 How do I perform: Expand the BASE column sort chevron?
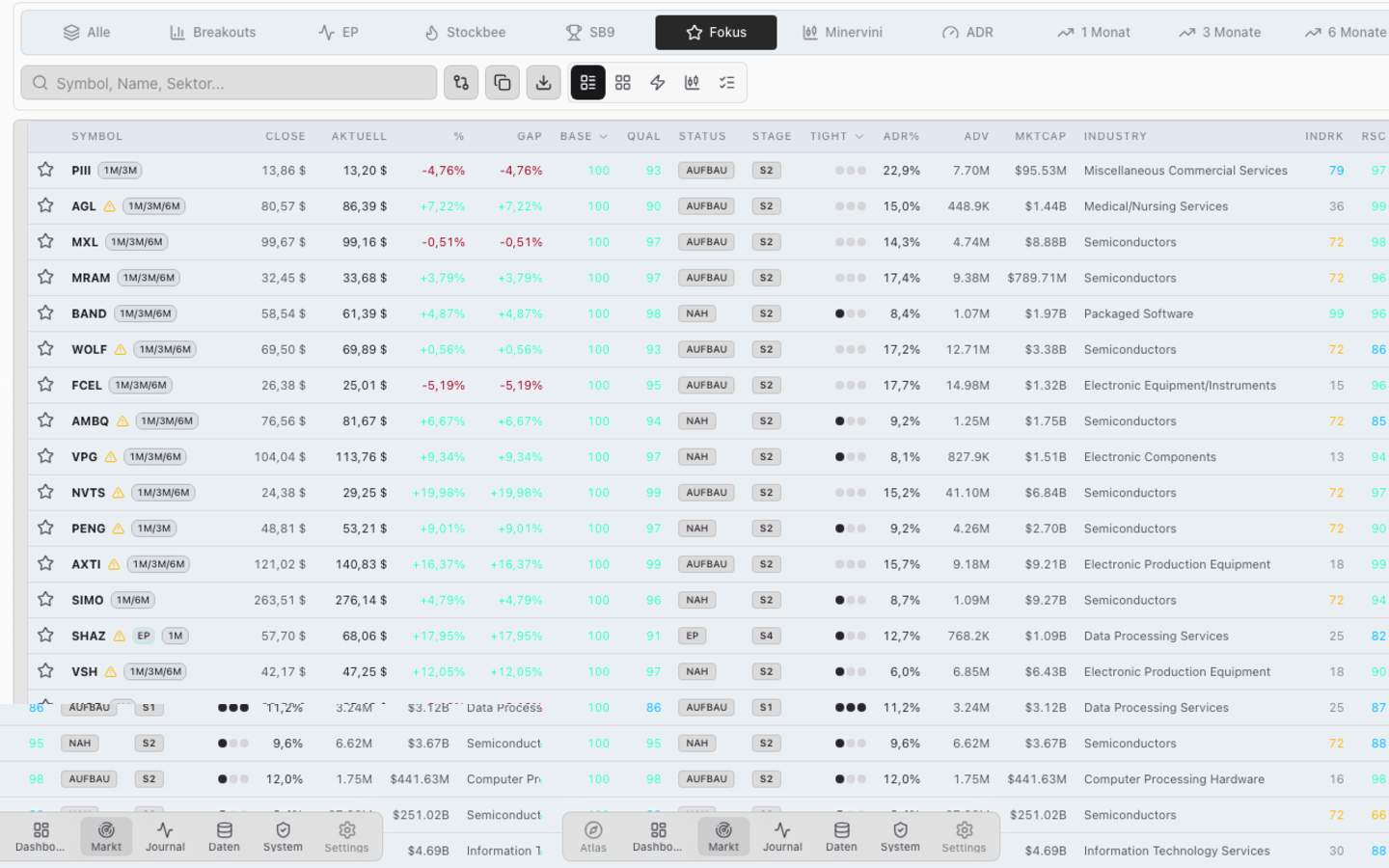coord(604,137)
